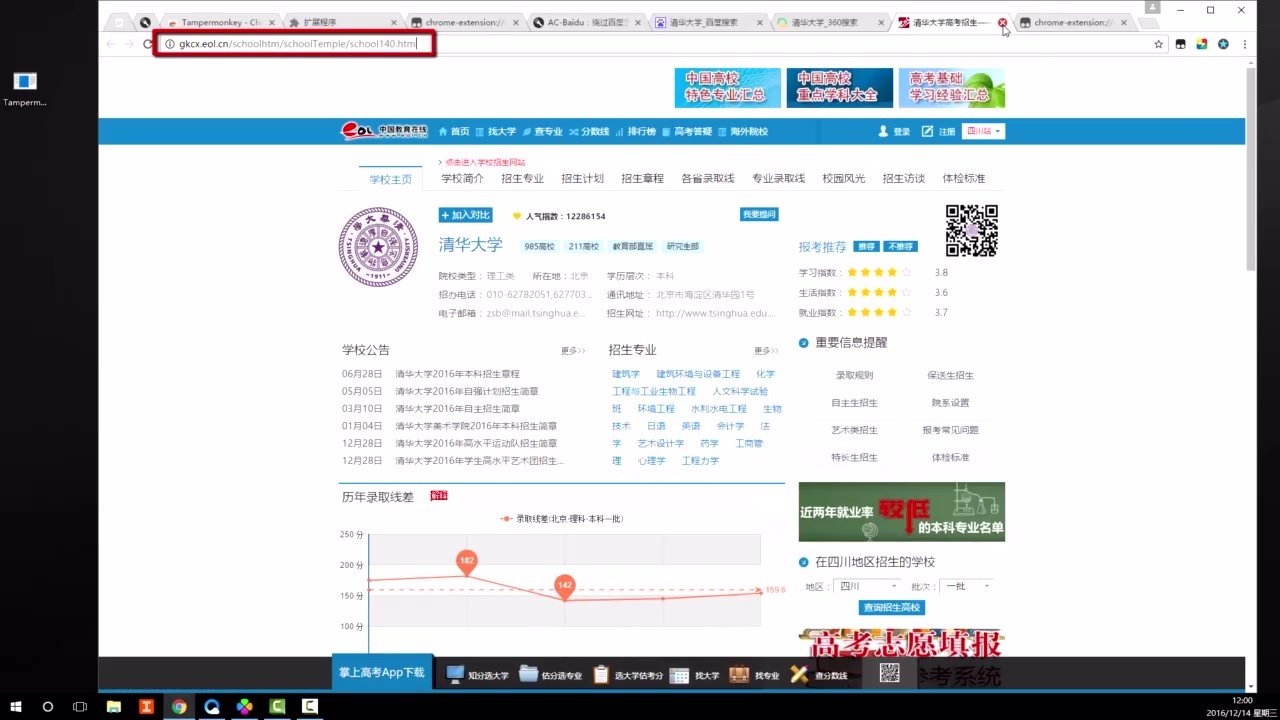Select the 学校主页 tab

click(390, 179)
